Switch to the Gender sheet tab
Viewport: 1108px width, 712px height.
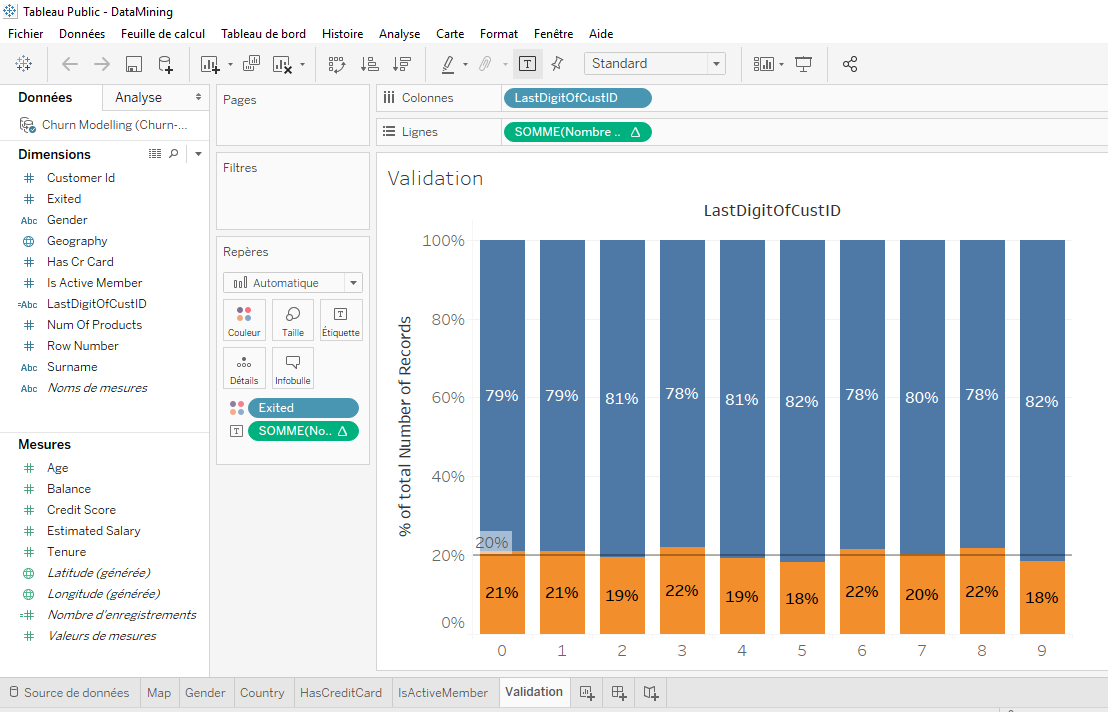[x=205, y=692]
